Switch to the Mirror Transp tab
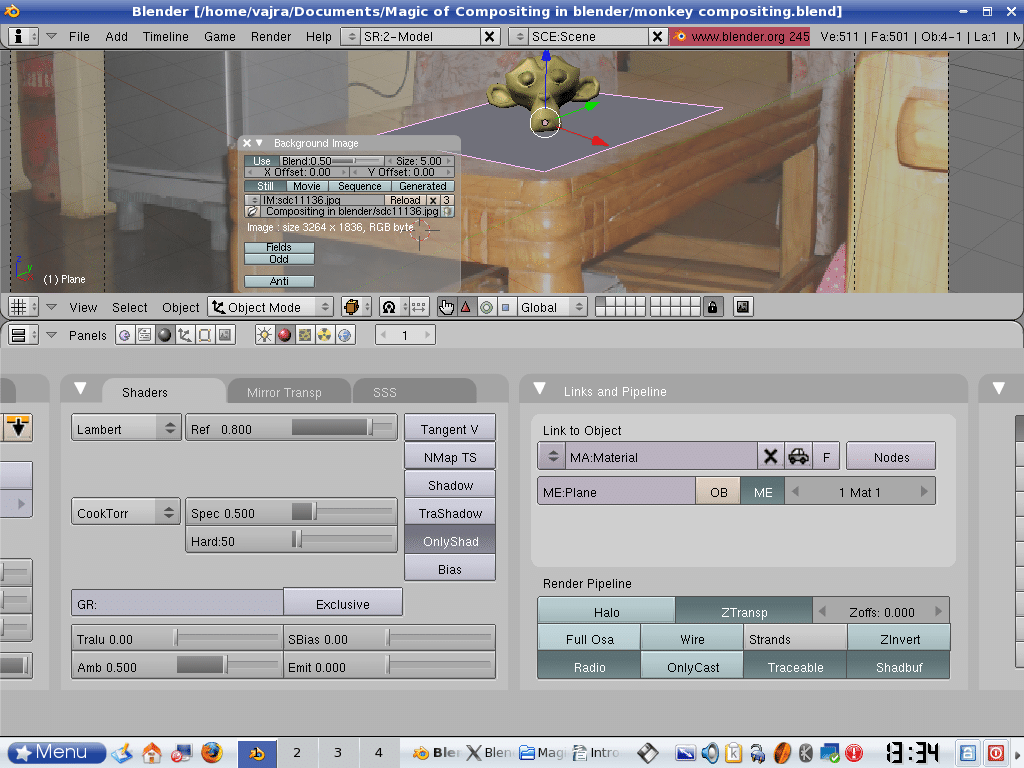Viewport: 1024px width, 768px height. pos(284,393)
